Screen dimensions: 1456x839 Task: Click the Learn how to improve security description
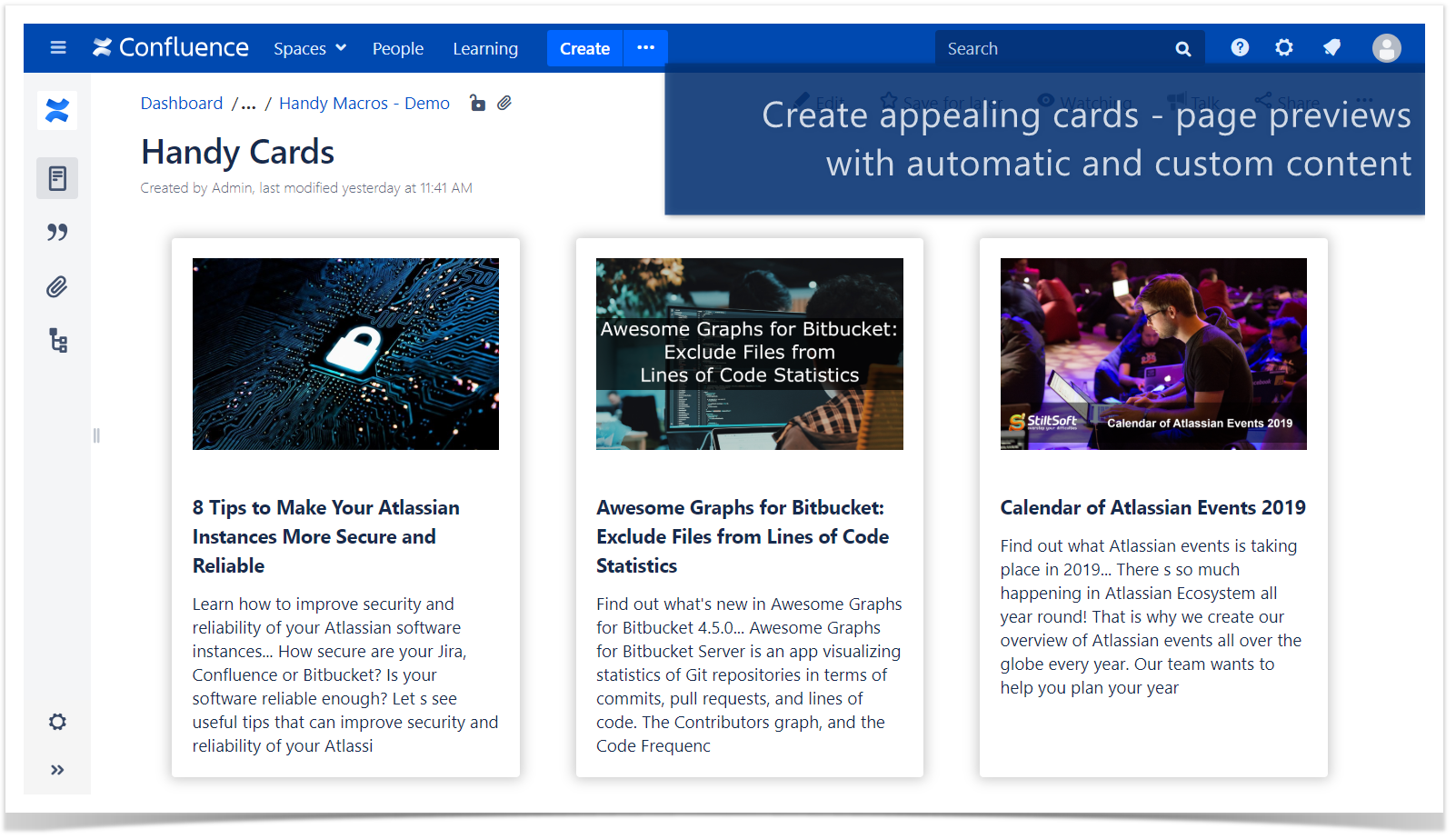click(345, 674)
